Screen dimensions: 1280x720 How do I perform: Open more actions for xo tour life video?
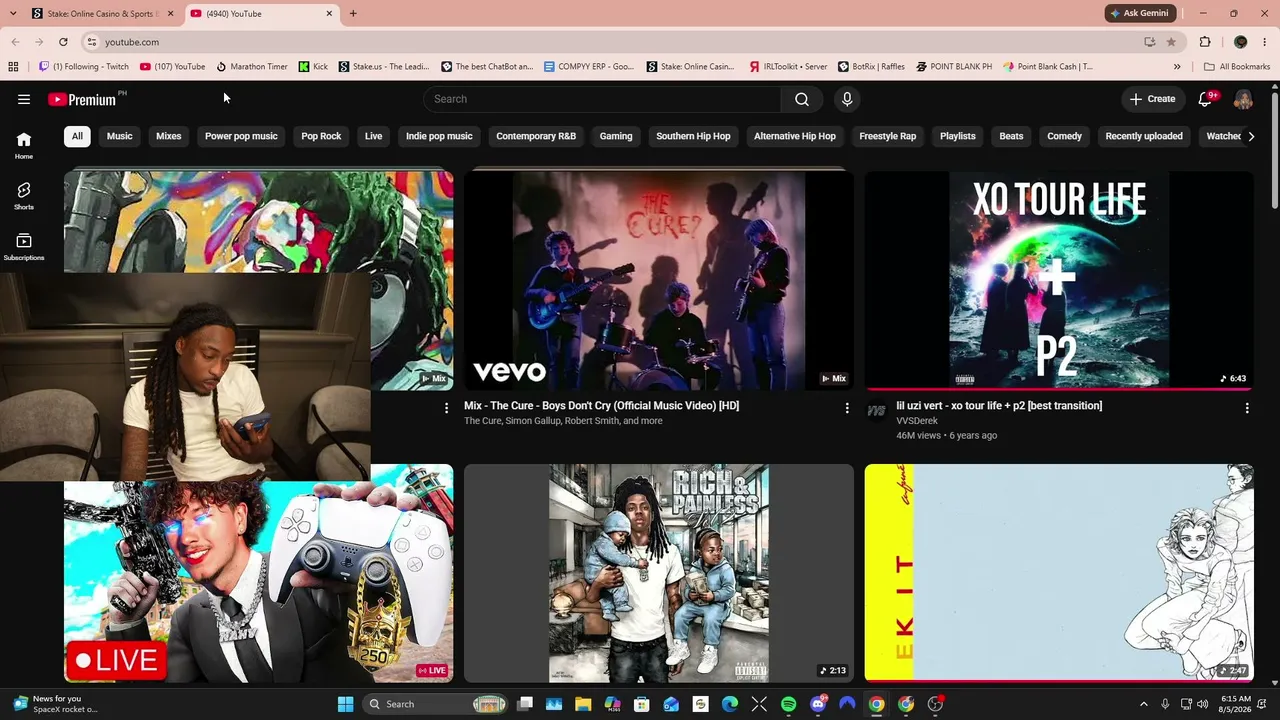click(x=1247, y=408)
